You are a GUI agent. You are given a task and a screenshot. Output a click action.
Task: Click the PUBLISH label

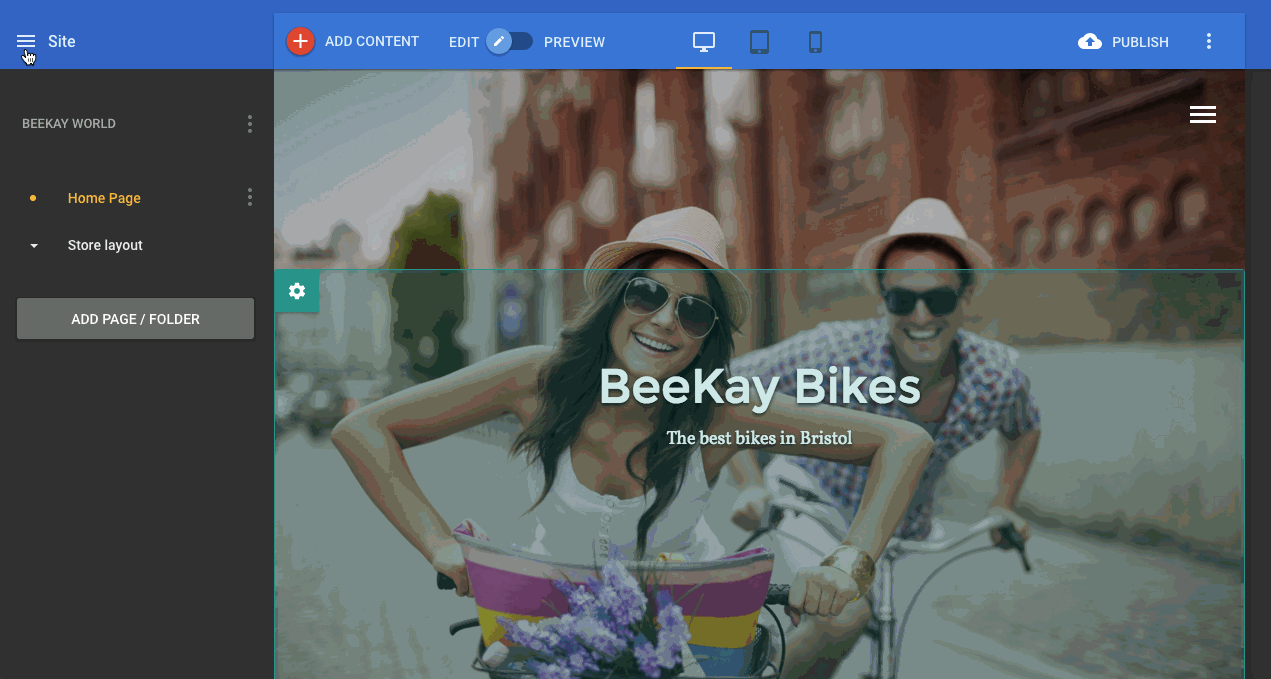pyautogui.click(x=1140, y=42)
